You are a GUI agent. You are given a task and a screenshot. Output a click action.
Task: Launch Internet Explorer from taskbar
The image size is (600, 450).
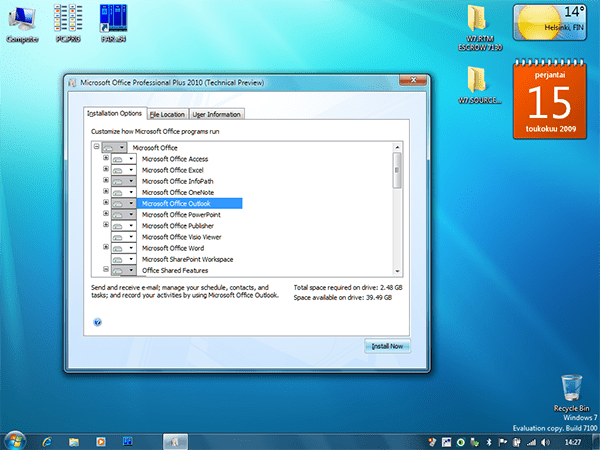point(47,442)
